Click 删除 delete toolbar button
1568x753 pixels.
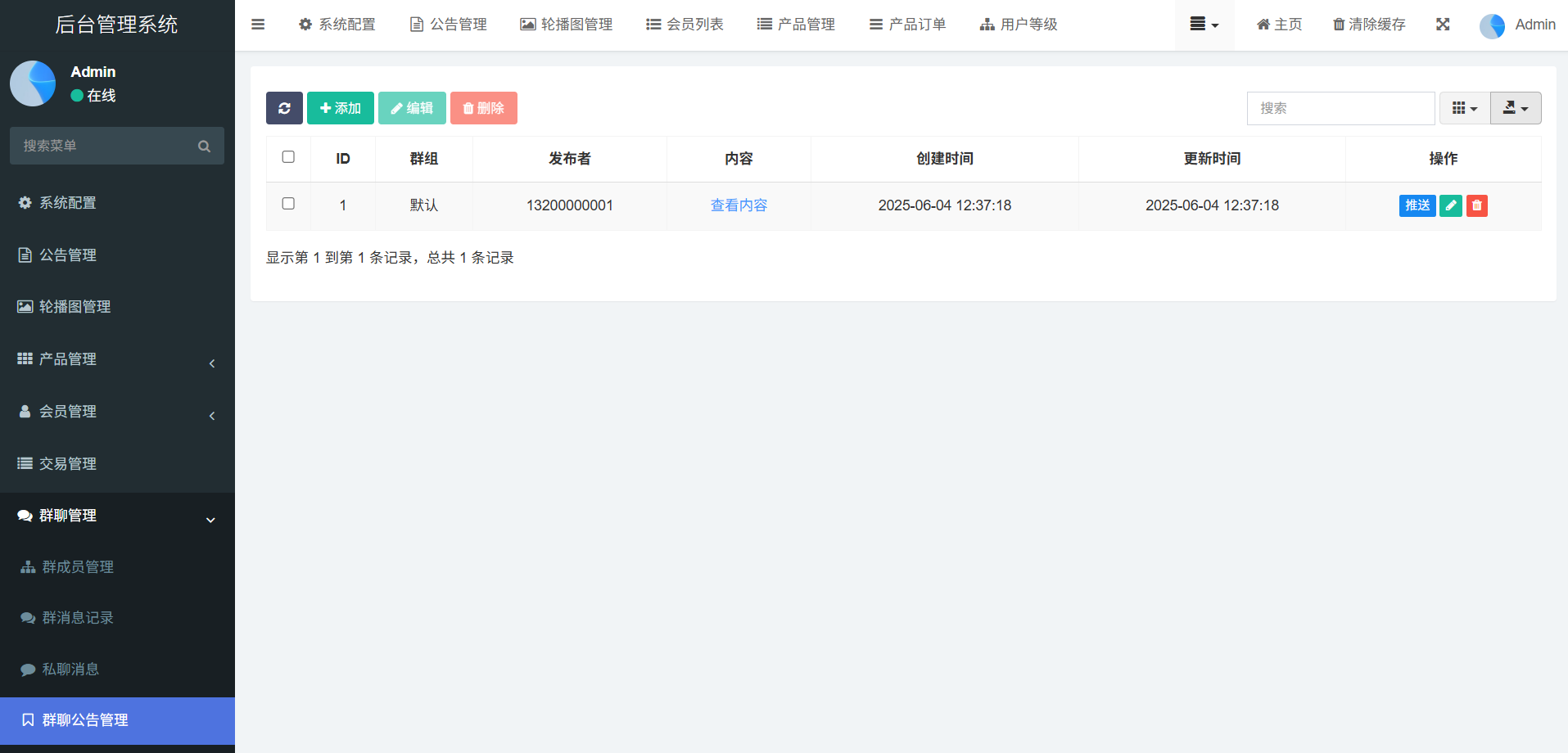[x=484, y=108]
